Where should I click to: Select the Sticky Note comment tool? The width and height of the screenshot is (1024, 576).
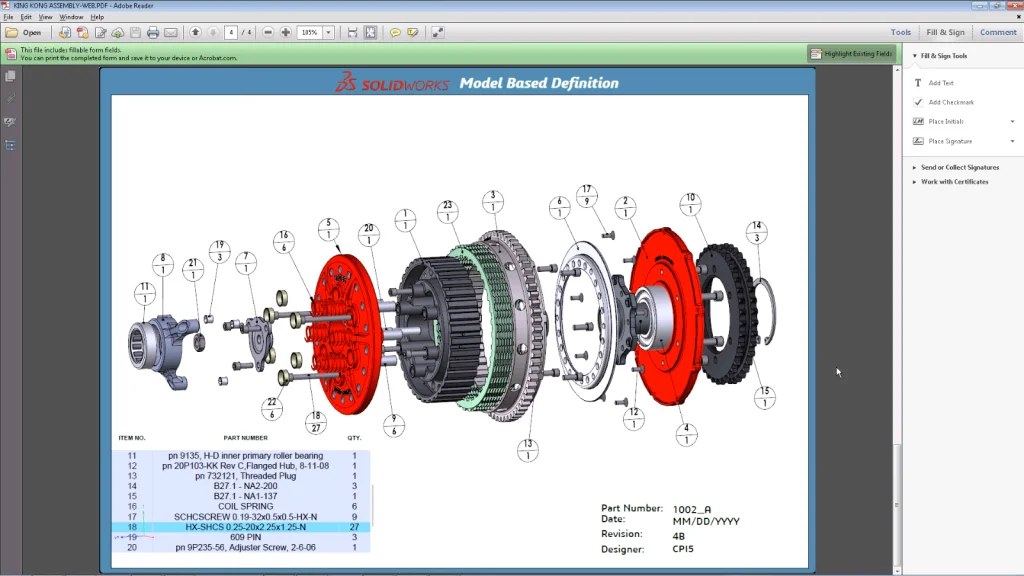click(397, 32)
